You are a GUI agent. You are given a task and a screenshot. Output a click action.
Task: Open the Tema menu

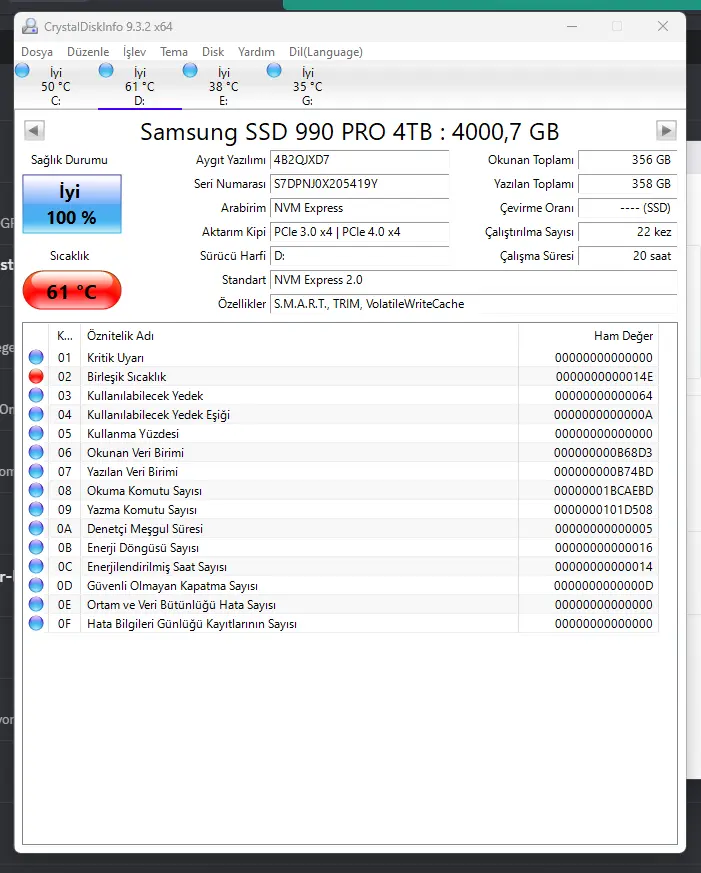(x=174, y=52)
